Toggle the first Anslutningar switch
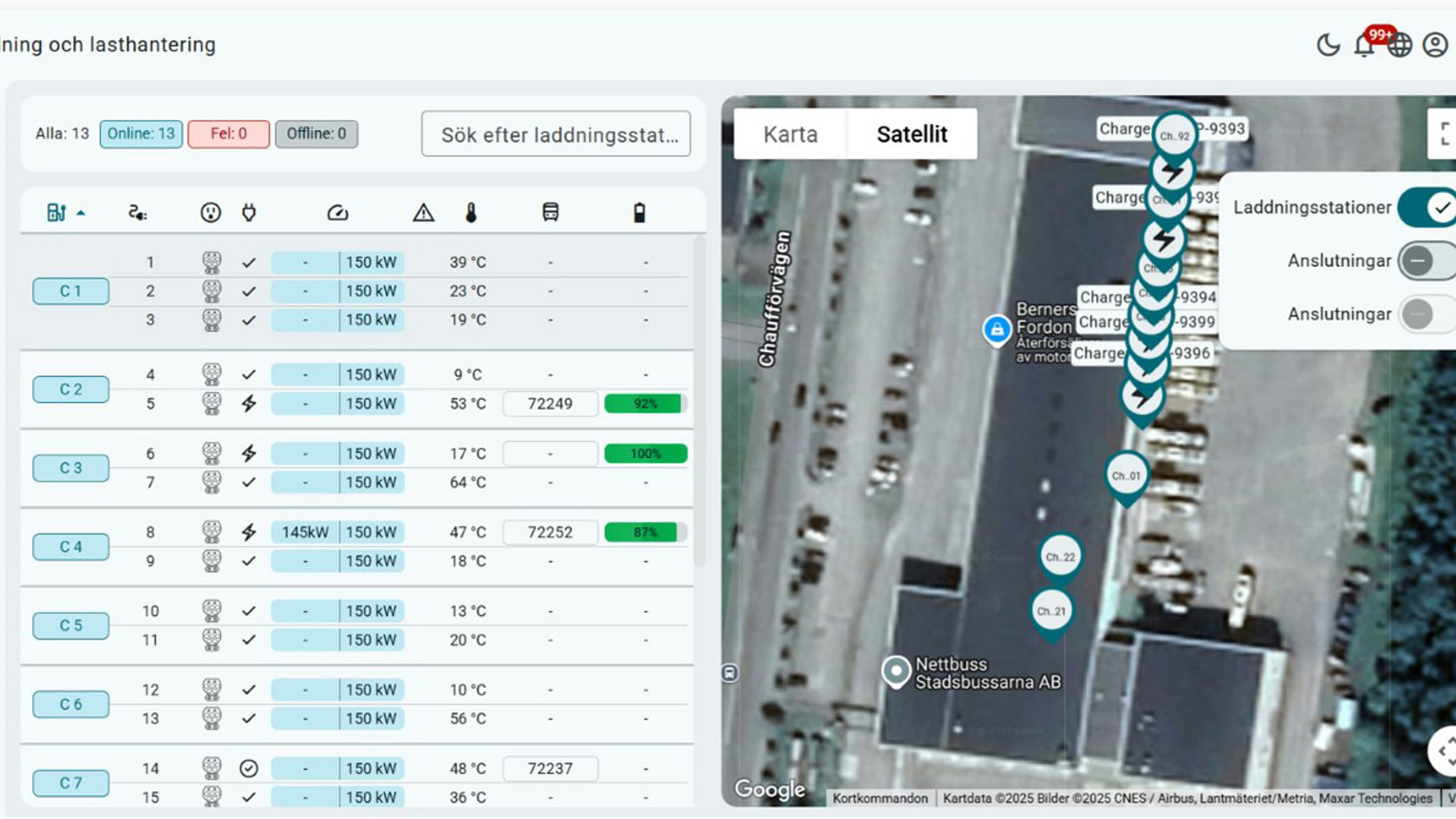 [1425, 261]
